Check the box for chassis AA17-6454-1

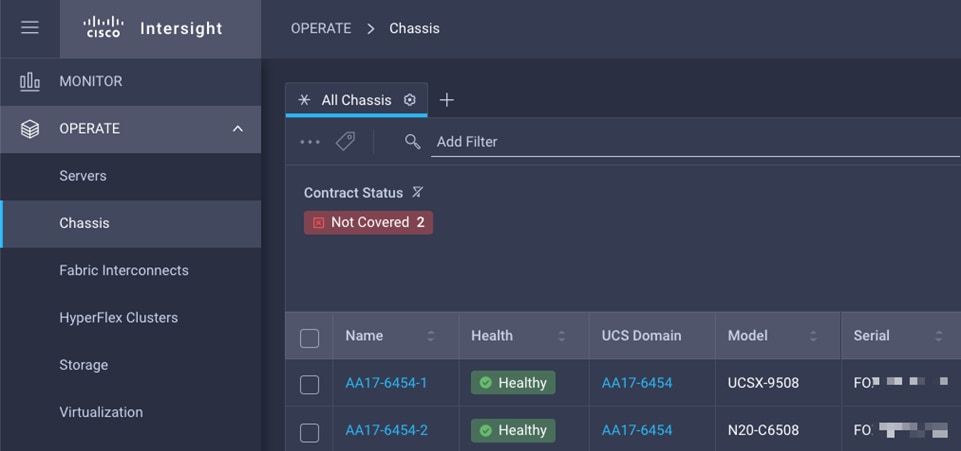[x=310, y=385]
